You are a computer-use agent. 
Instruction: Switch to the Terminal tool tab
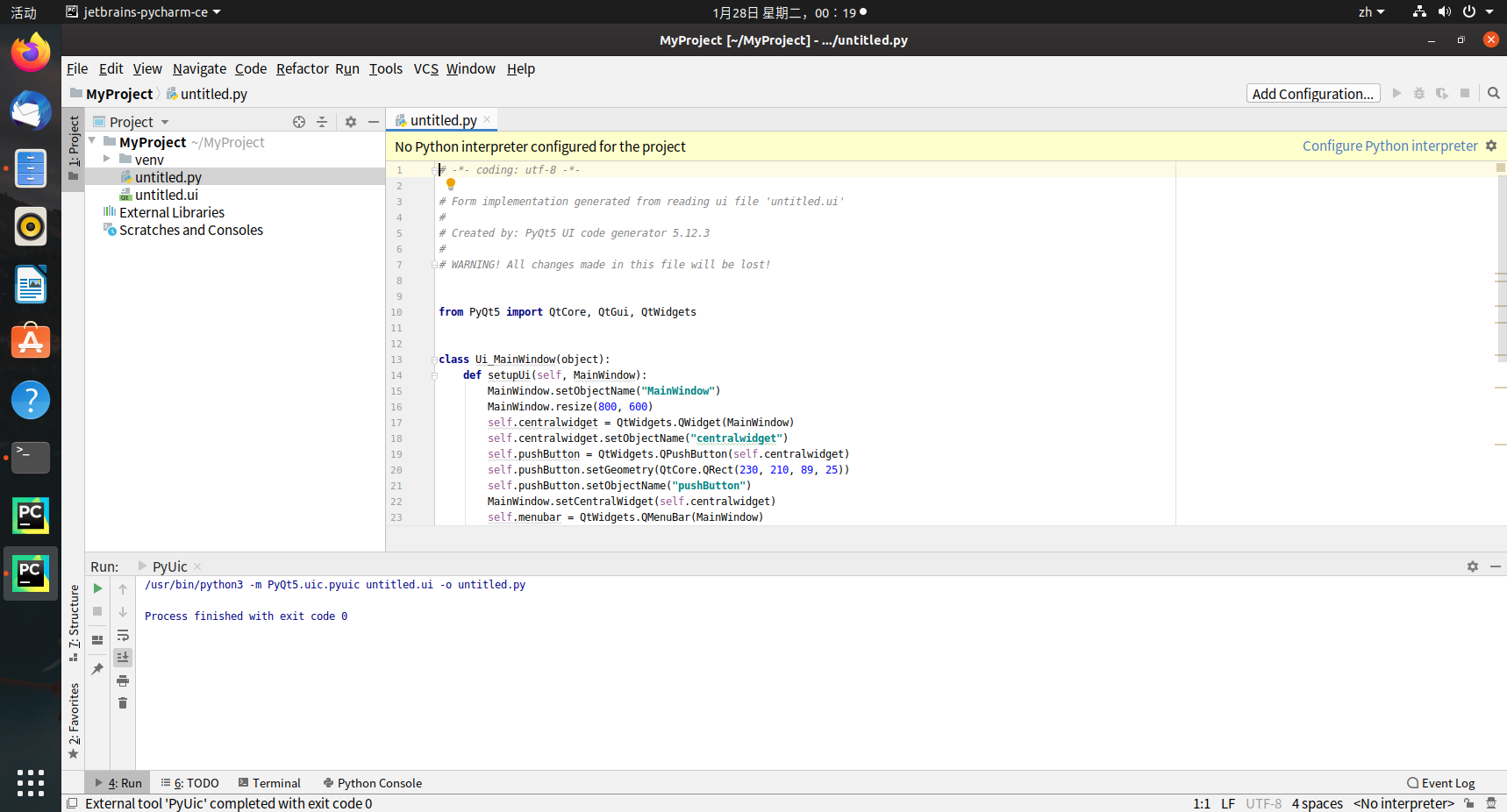point(269,783)
